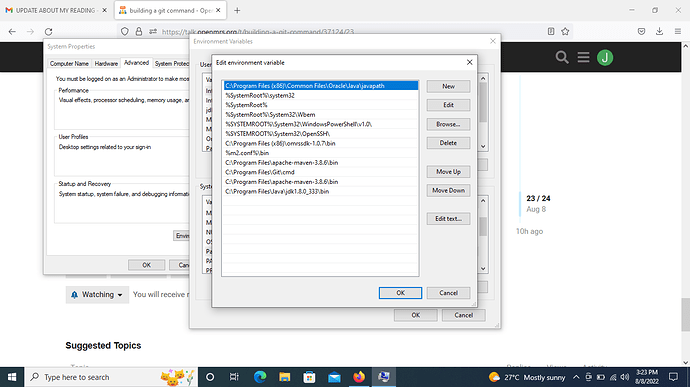Open Microsoft Store from taskbar
Screen dimensions: 690x387
coord(309,377)
